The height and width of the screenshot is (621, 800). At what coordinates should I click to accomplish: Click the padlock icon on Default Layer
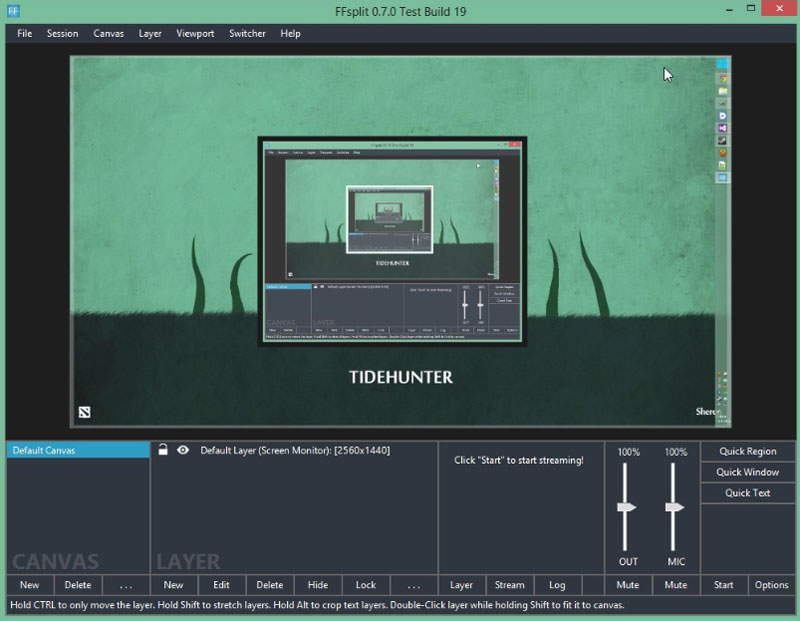(163, 450)
